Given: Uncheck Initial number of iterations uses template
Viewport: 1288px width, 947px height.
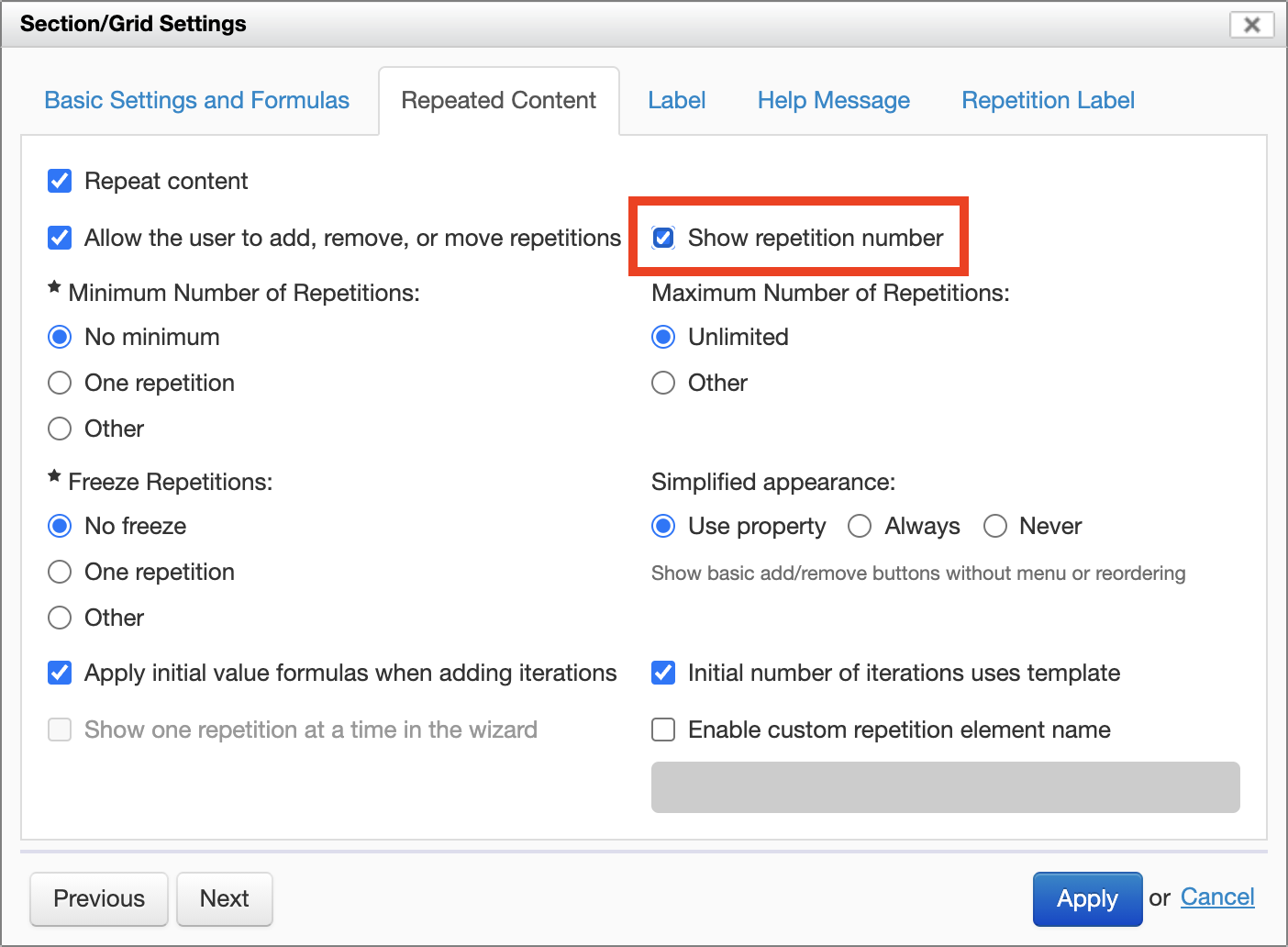Looking at the screenshot, I should click(x=663, y=673).
